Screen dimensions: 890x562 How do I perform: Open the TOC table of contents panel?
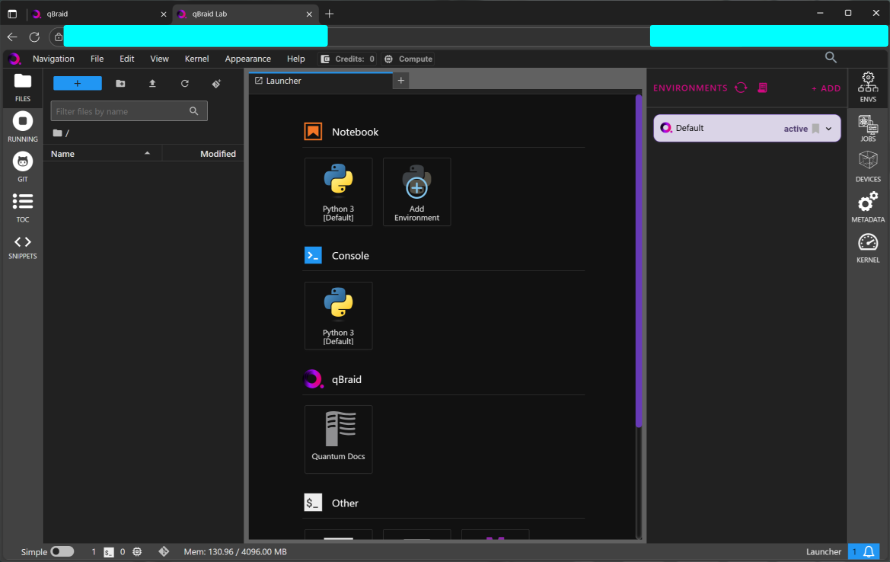point(22,207)
